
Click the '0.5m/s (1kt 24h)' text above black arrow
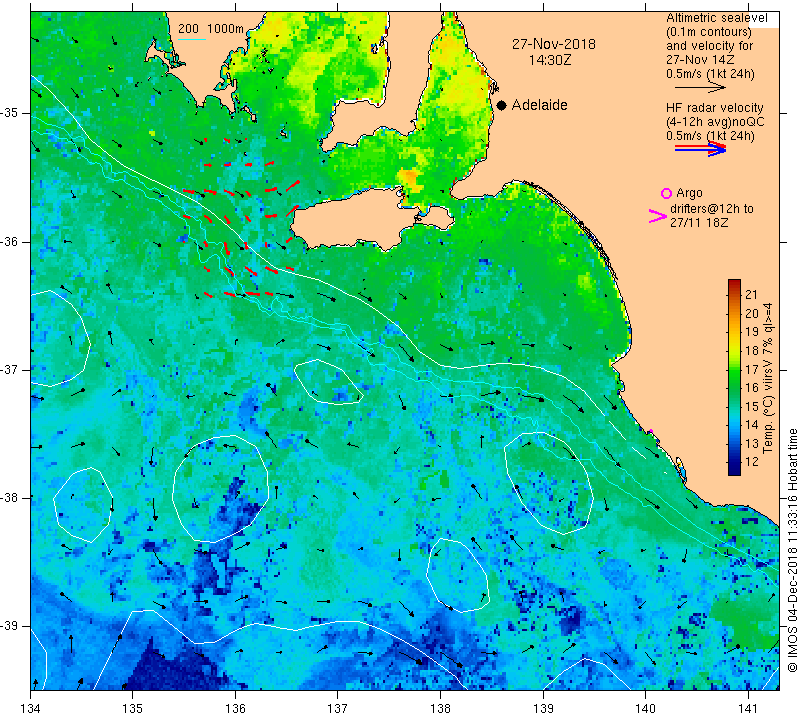click(710, 74)
